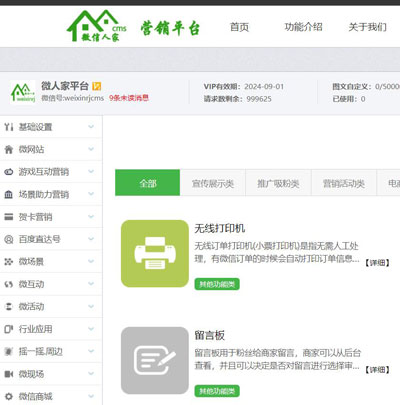Click the 基础设置 fork-and-knife sidebar icon
Screen dimensions: 400x405
coord(9,127)
